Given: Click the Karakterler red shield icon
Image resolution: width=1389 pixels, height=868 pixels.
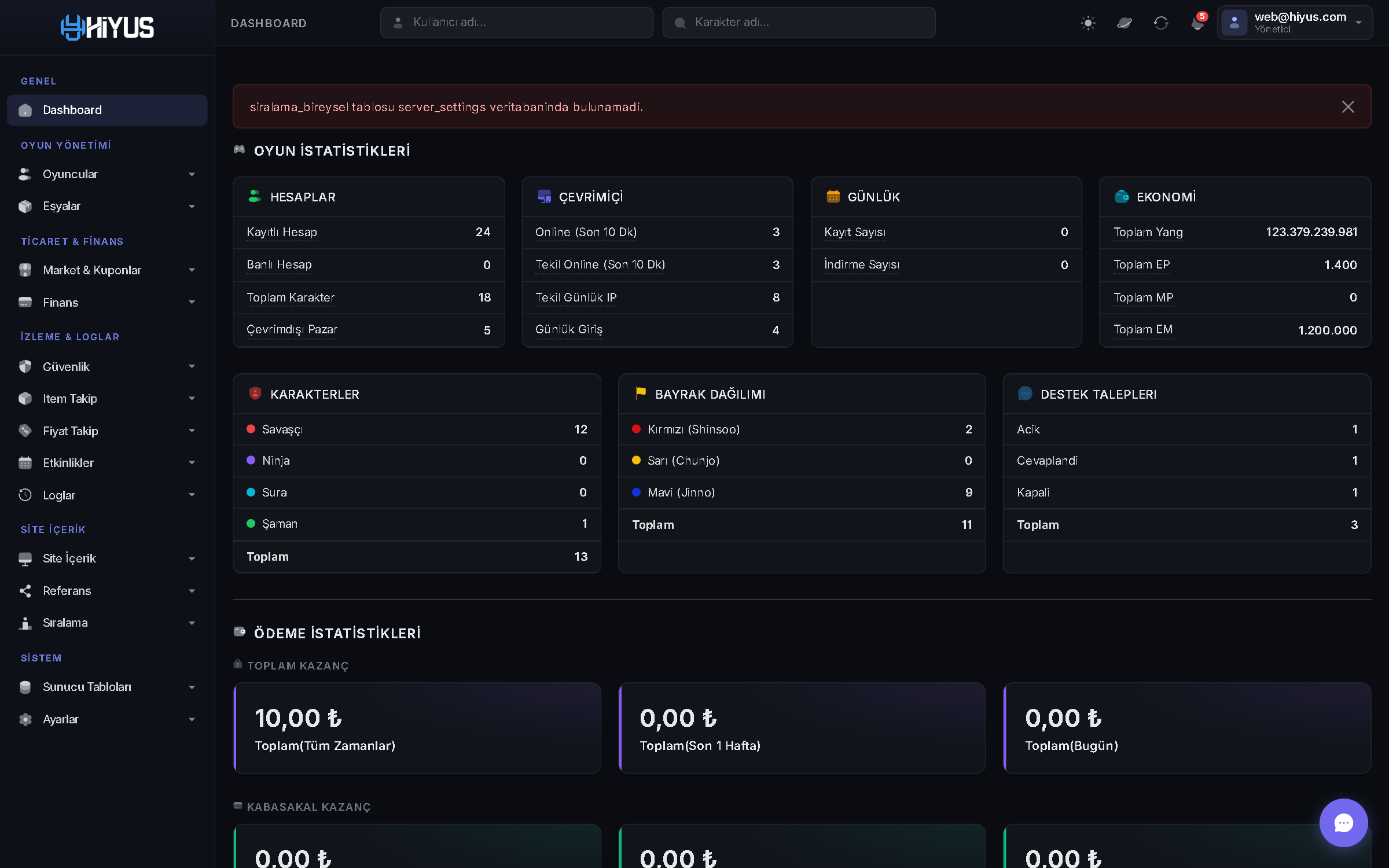Looking at the screenshot, I should (255, 393).
